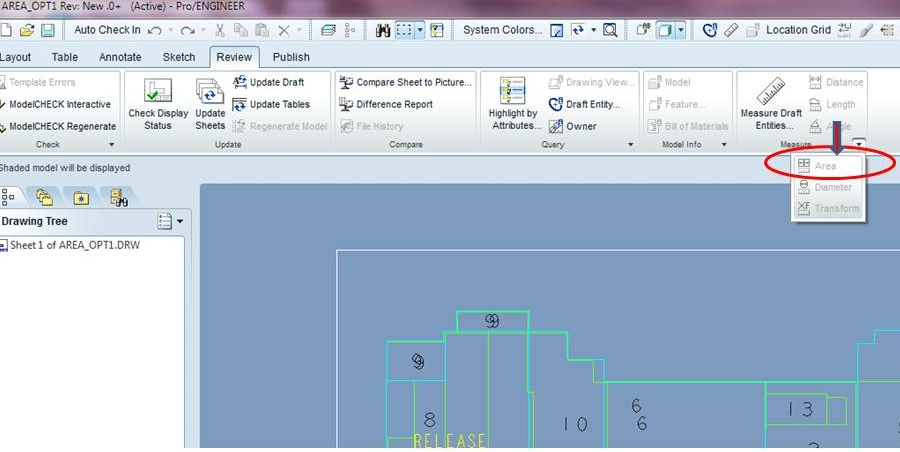Click the selection list icon beside the selection dropdown
This screenshot has width=900, height=452.
pyautogui.click(x=437, y=30)
